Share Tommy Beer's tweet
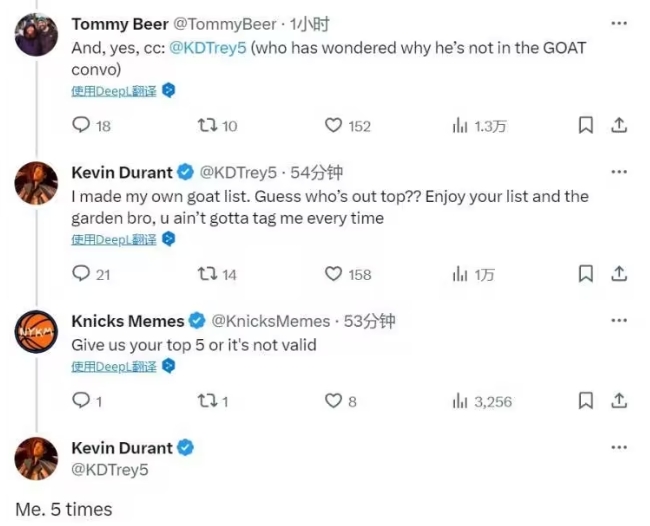 pos(619,125)
